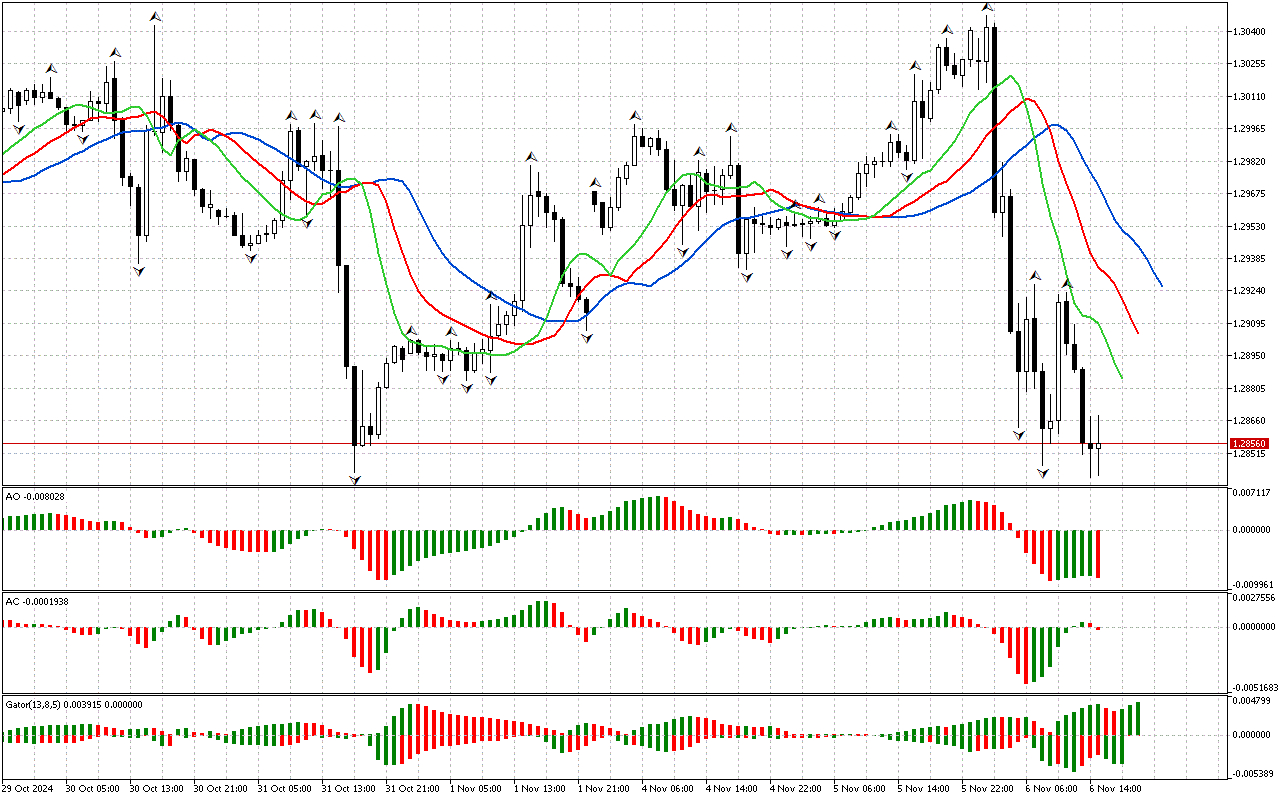This screenshot has height=800, width=1280.
Task: Click price level 1.28950 on the axis
Action: point(1250,356)
